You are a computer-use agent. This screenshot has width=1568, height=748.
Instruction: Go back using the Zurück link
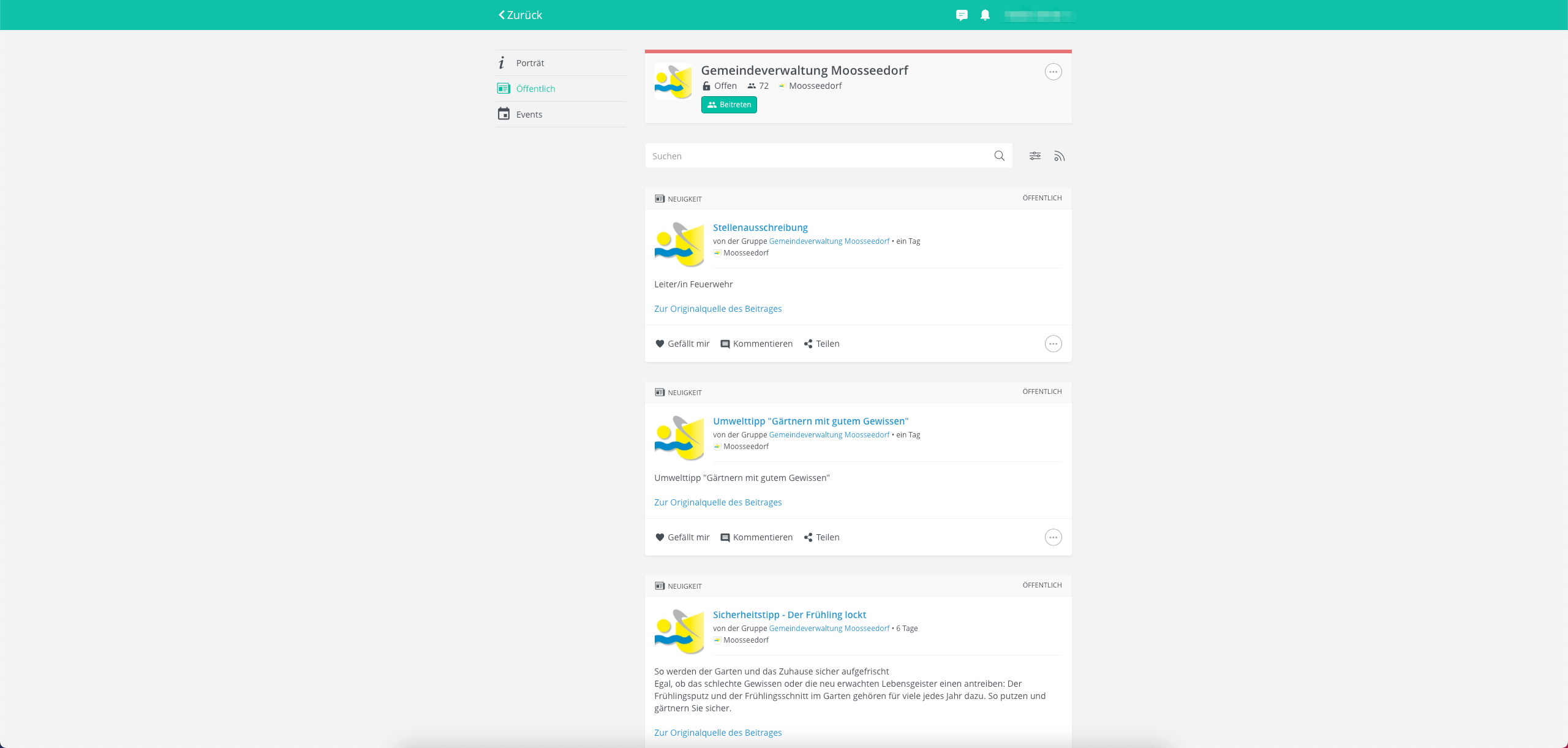(x=520, y=15)
